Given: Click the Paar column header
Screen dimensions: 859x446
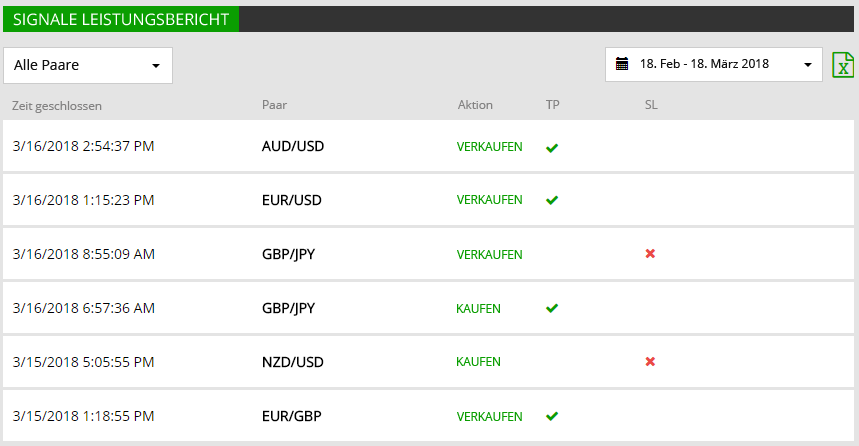Looking at the screenshot, I should tap(274, 105).
